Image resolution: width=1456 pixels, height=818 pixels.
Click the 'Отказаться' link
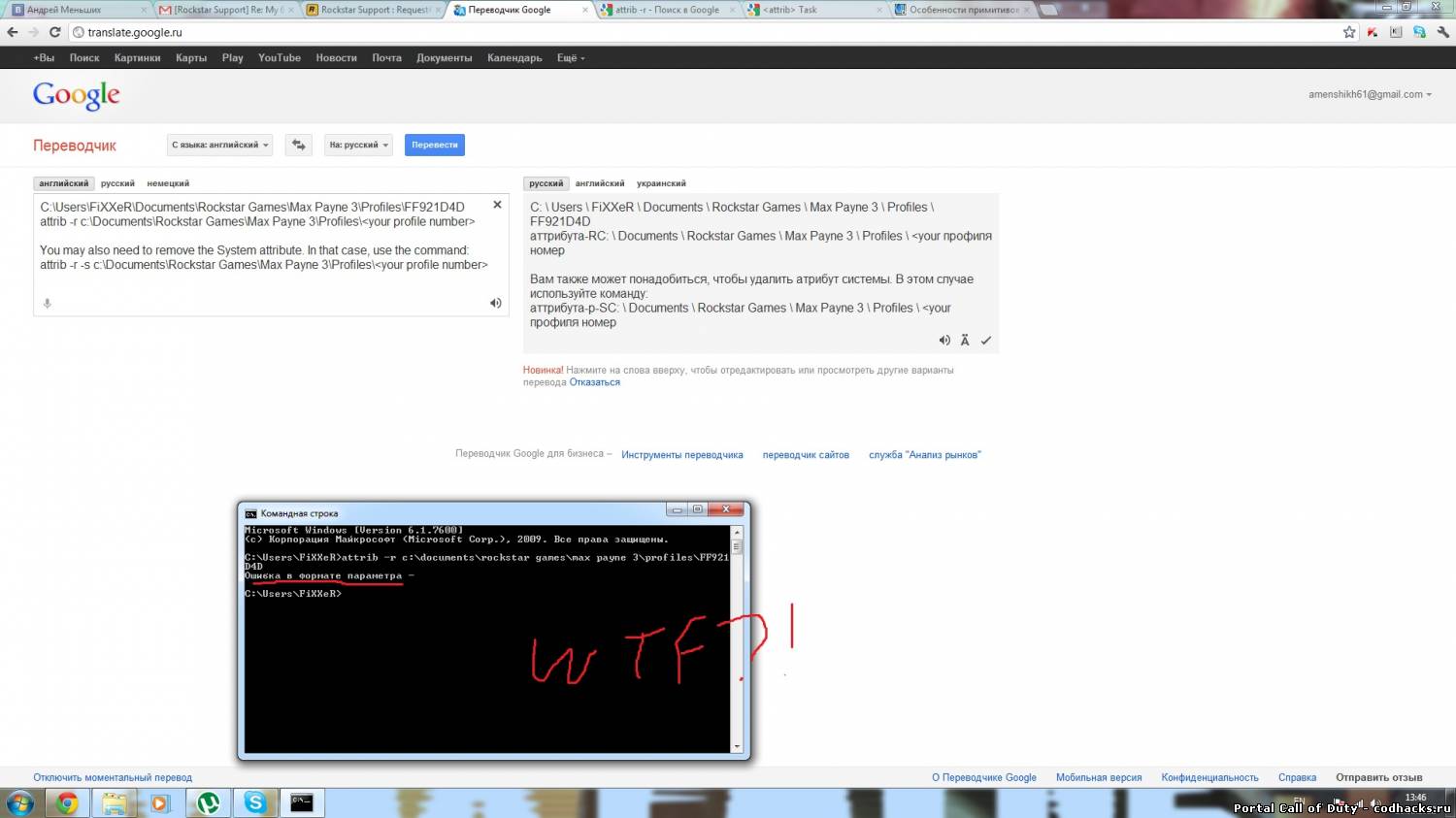(x=595, y=382)
